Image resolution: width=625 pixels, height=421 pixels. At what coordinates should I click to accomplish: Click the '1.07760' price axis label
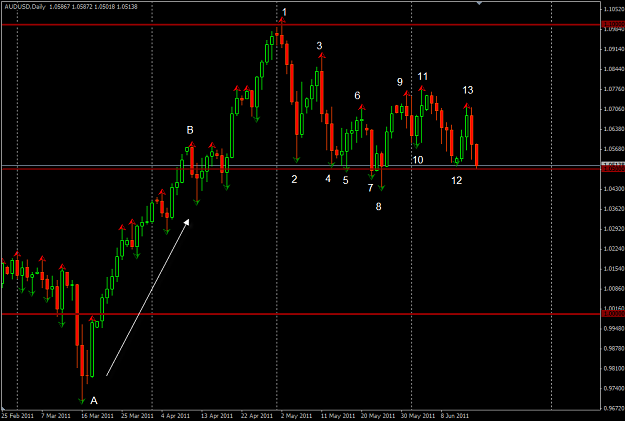click(x=614, y=89)
